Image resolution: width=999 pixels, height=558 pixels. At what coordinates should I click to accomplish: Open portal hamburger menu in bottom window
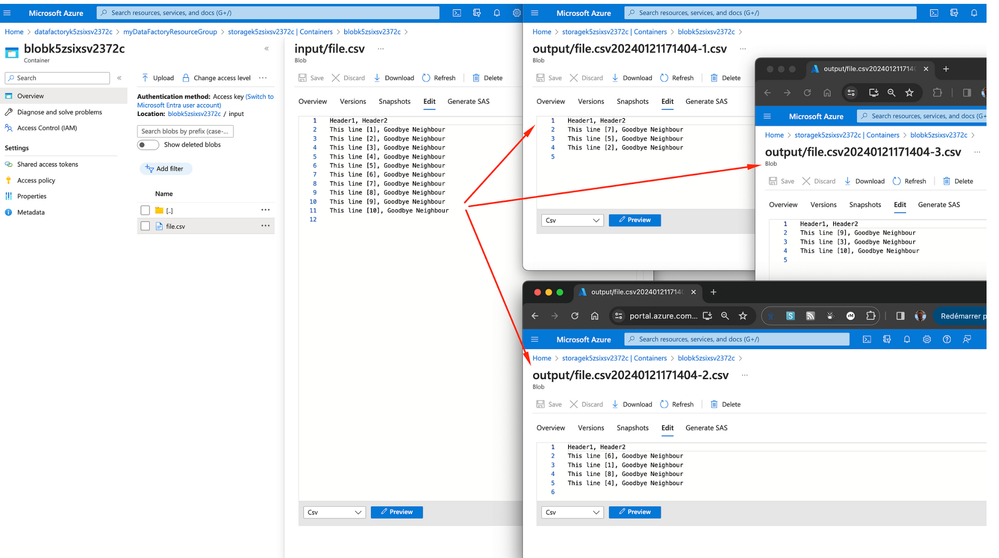(x=535, y=340)
